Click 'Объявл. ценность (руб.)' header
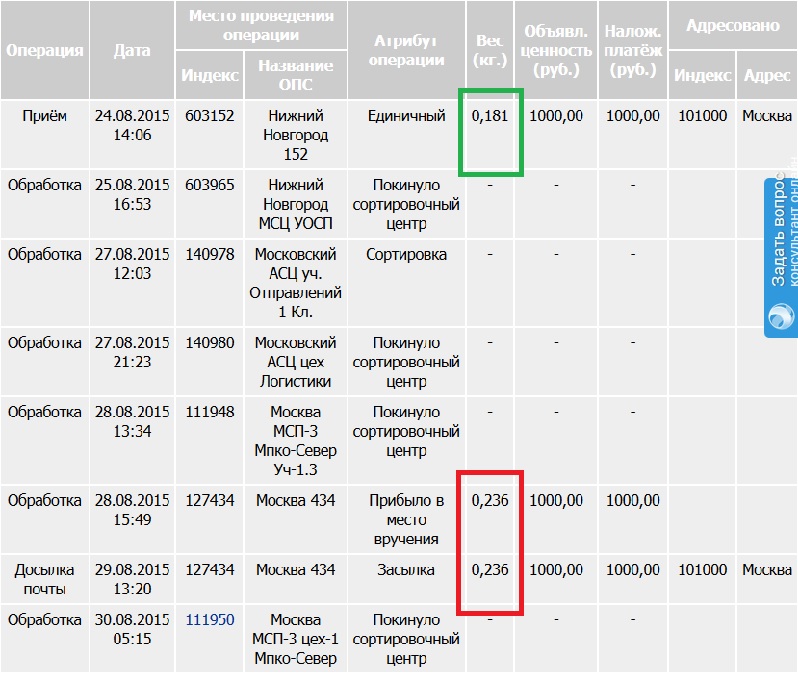The height and width of the screenshot is (678, 798). pyautogui.click(x=556, y=50)
